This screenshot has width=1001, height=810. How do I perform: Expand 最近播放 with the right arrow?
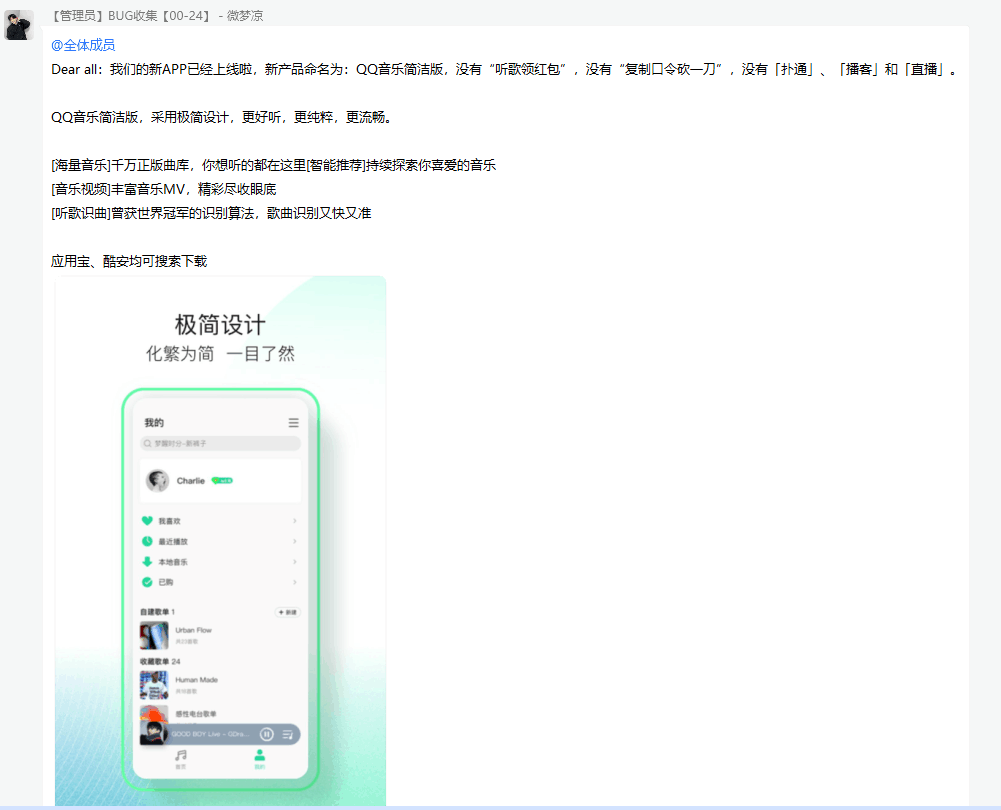point(295,541)
